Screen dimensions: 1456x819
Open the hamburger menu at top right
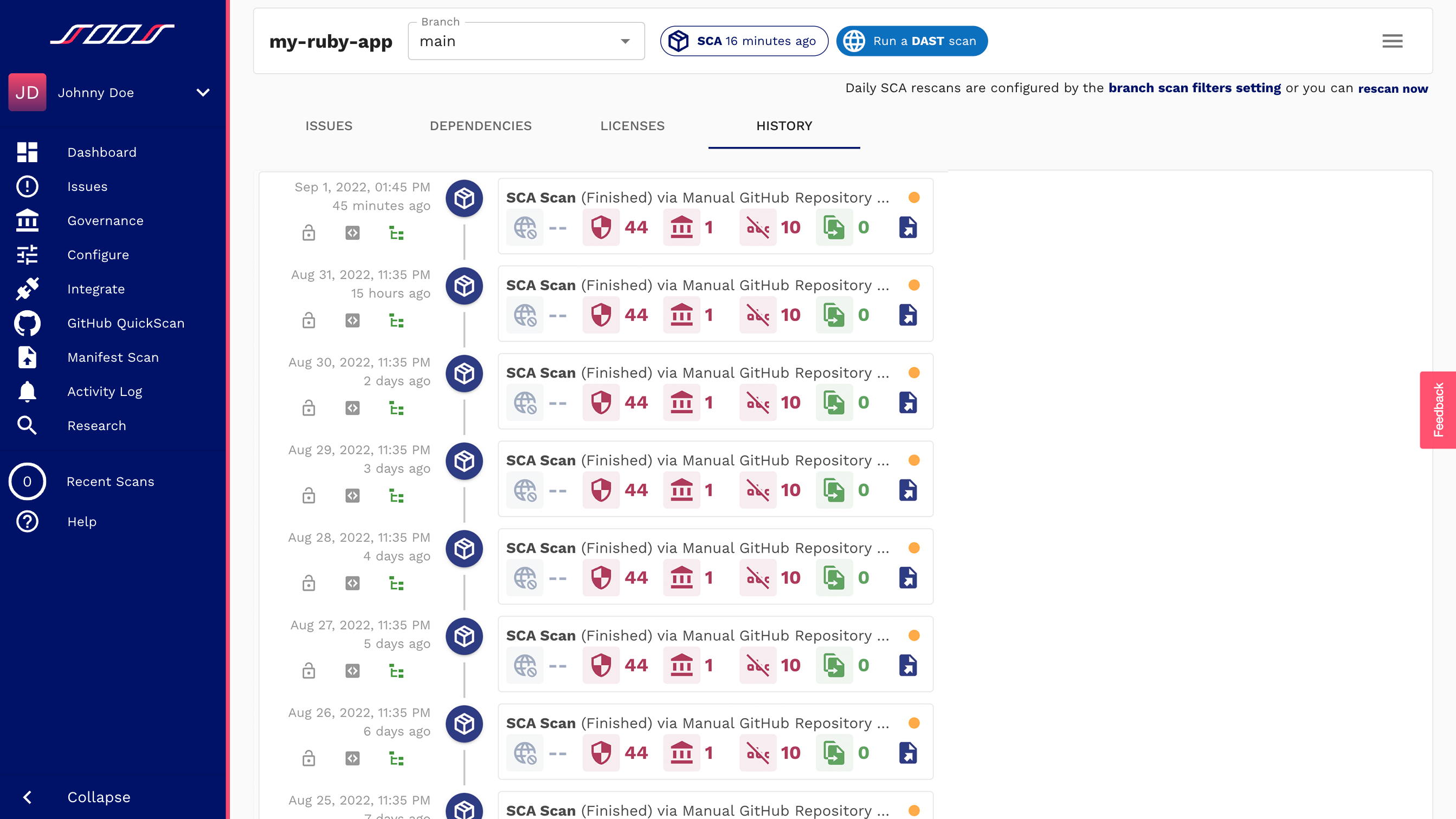coord(1392,41)
